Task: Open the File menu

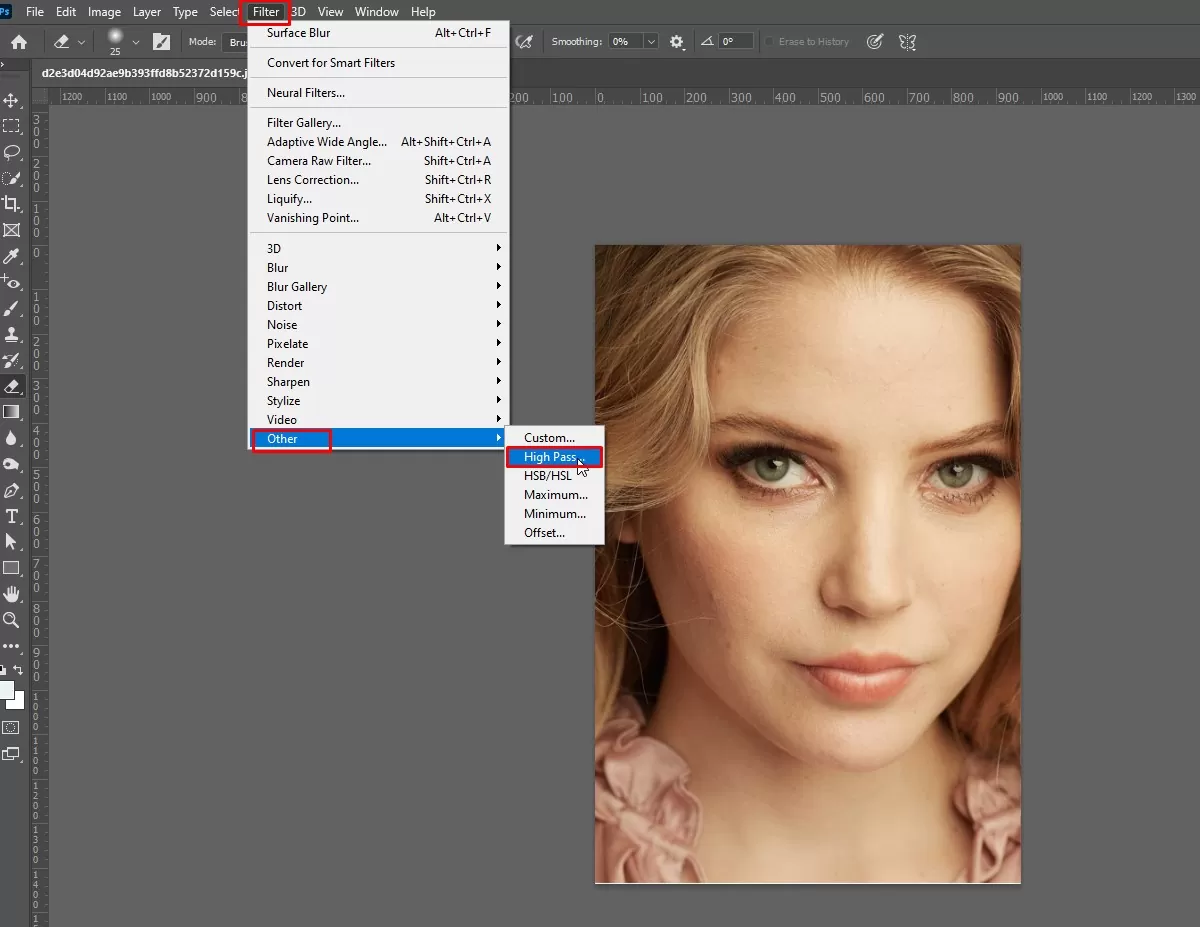Action: 35,12
